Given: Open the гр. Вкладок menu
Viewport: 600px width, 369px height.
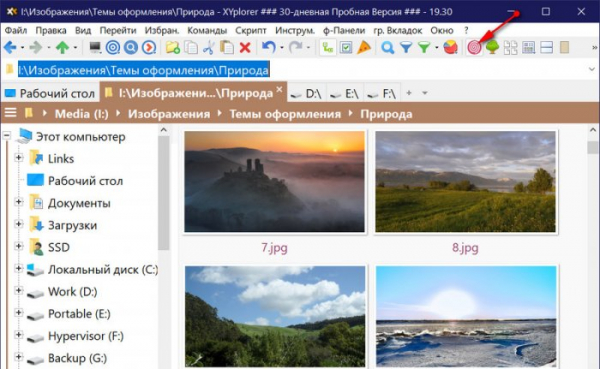Looking at the screenshot, I should coord(398,30).
